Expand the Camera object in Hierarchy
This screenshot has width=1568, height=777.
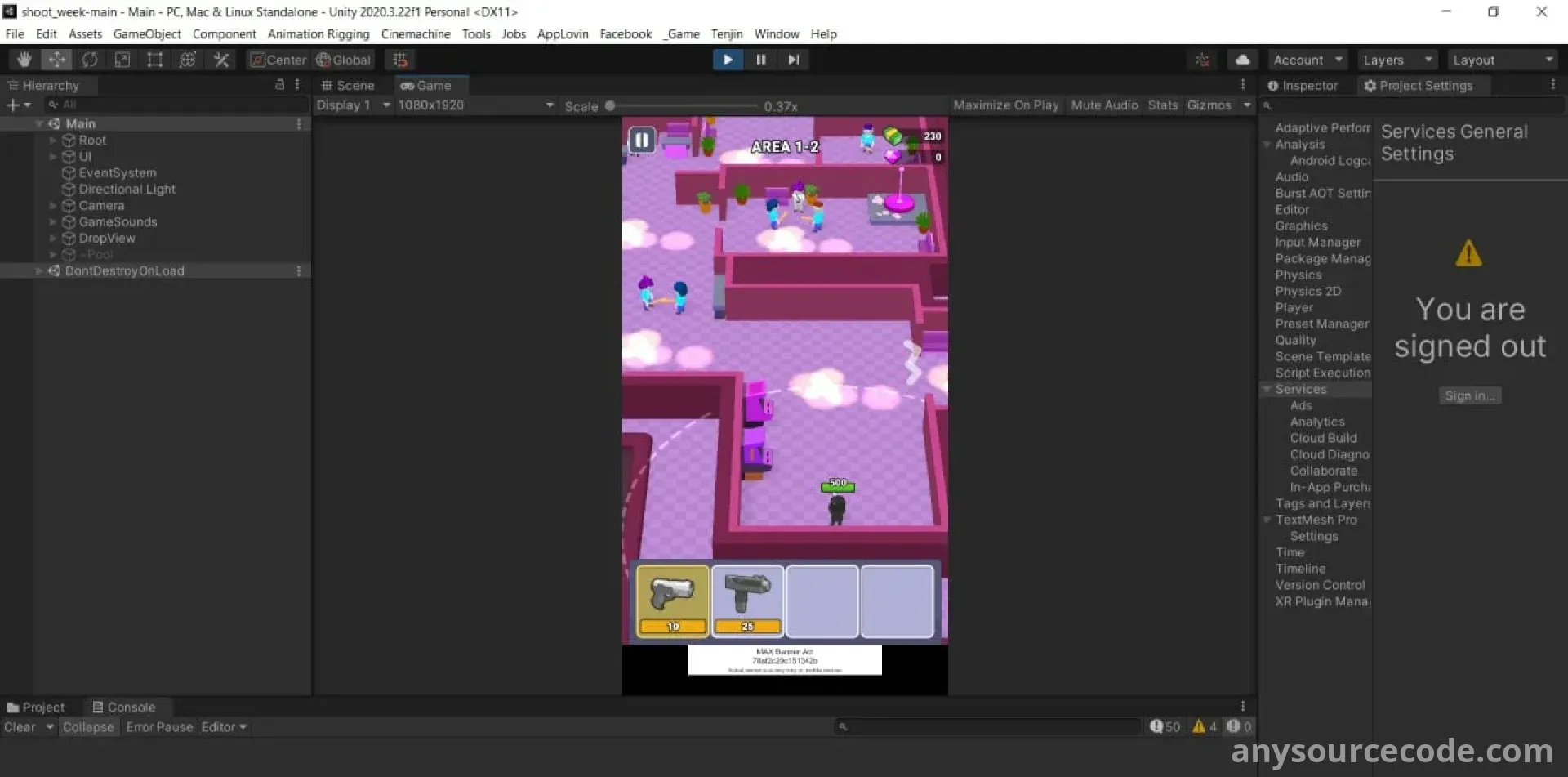tap(53, 206)
